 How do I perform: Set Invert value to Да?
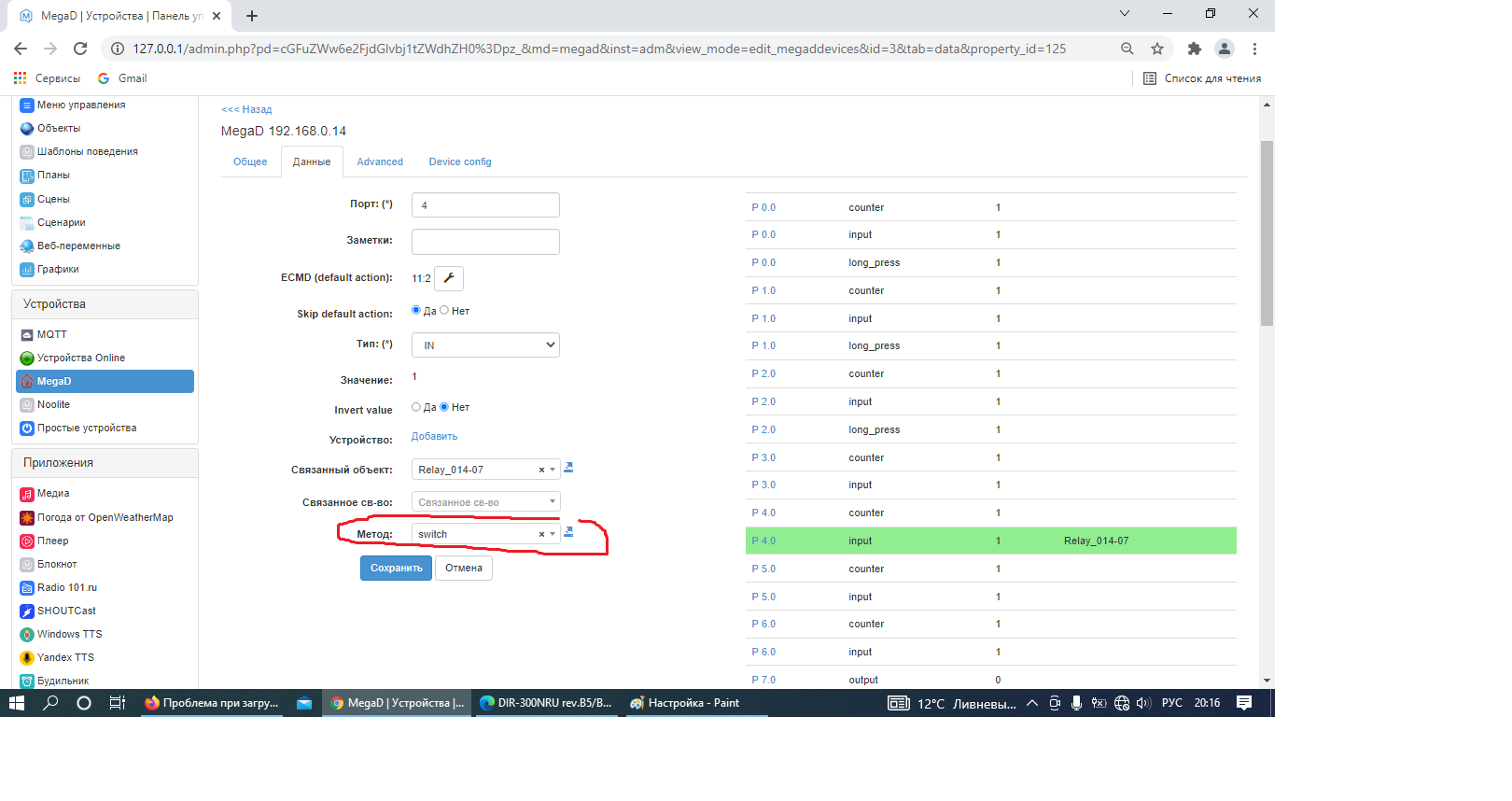point(416,407)
